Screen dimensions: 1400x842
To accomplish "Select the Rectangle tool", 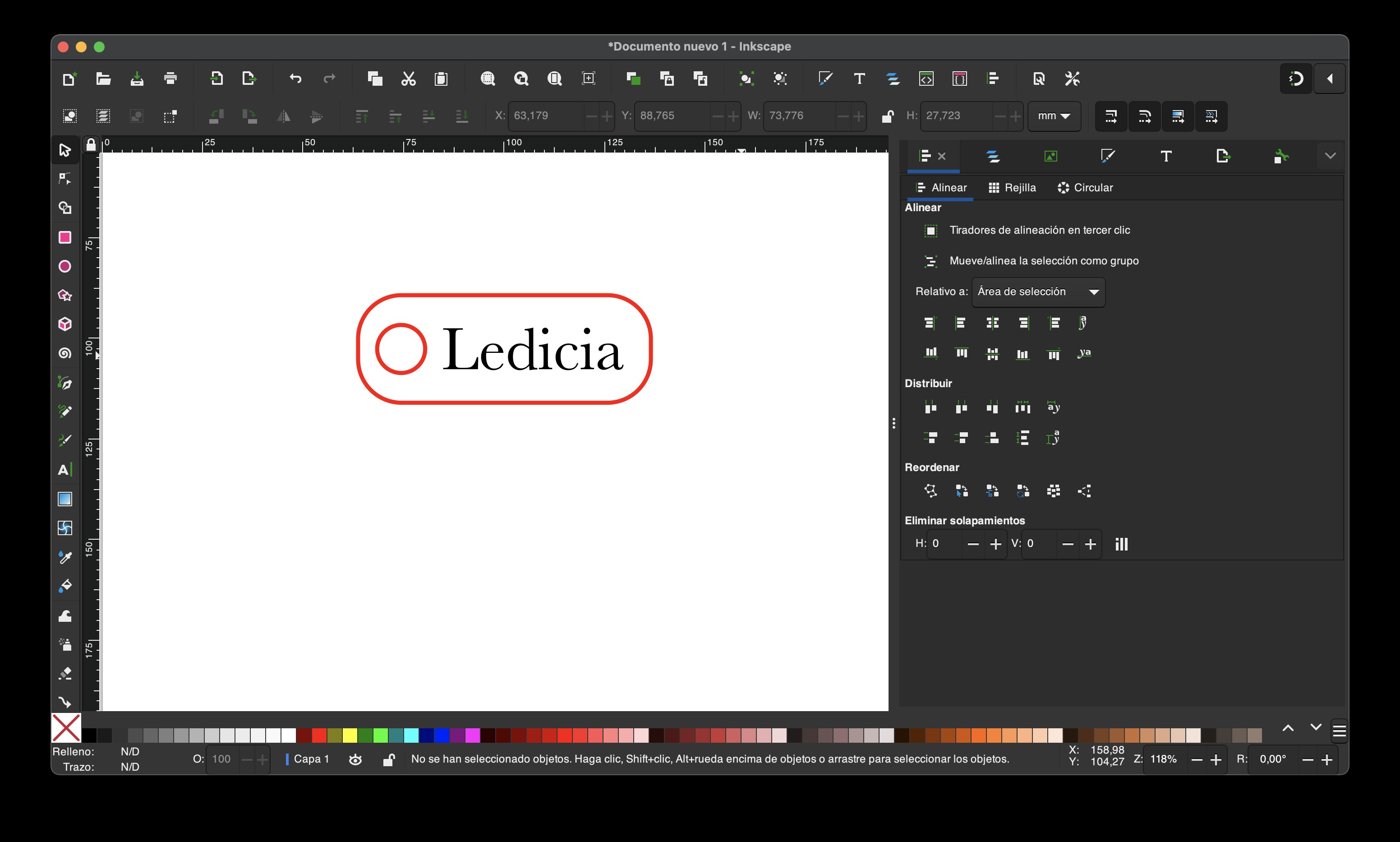I will (64, 237).
